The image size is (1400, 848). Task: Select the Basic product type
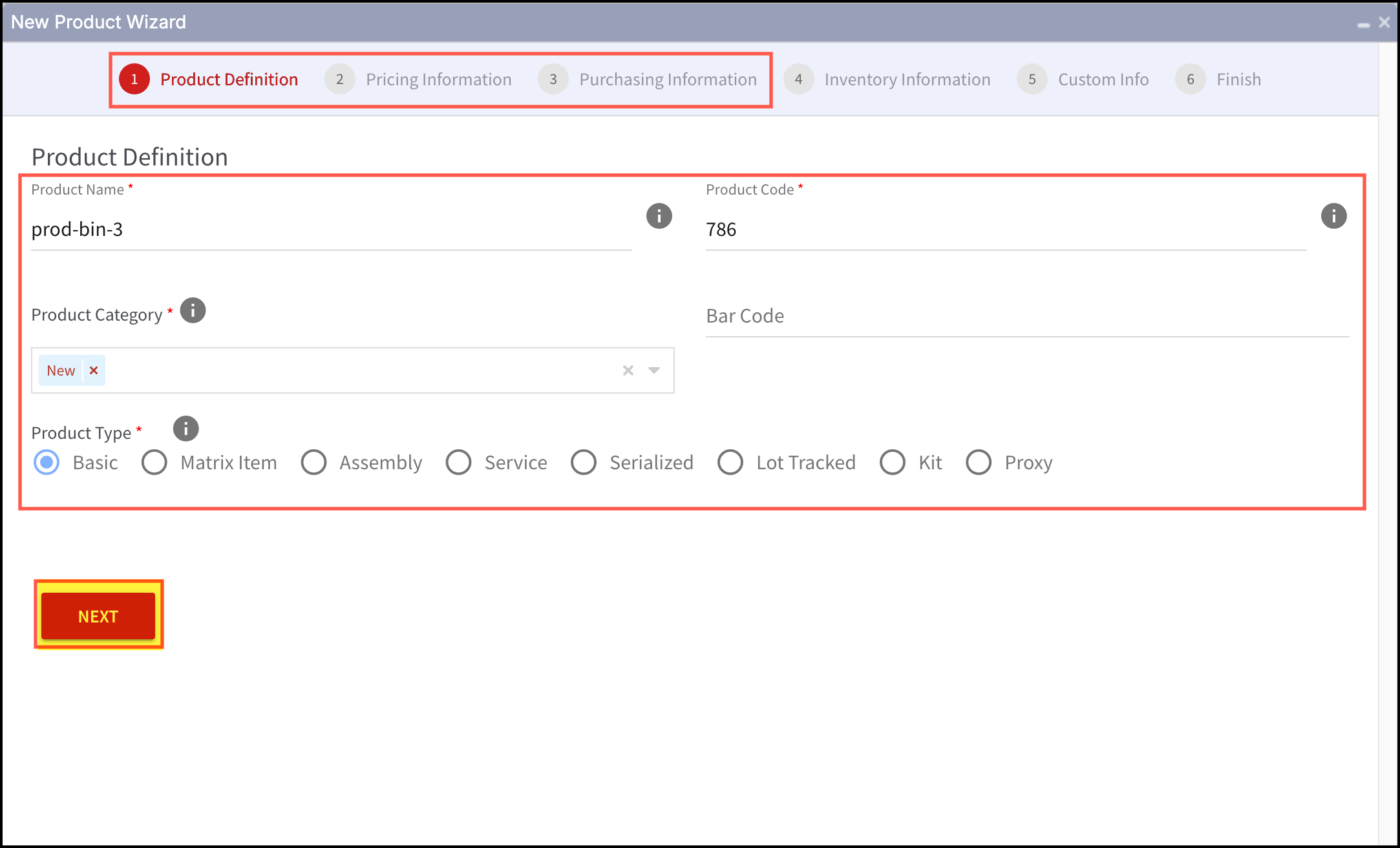pos(47,462)
